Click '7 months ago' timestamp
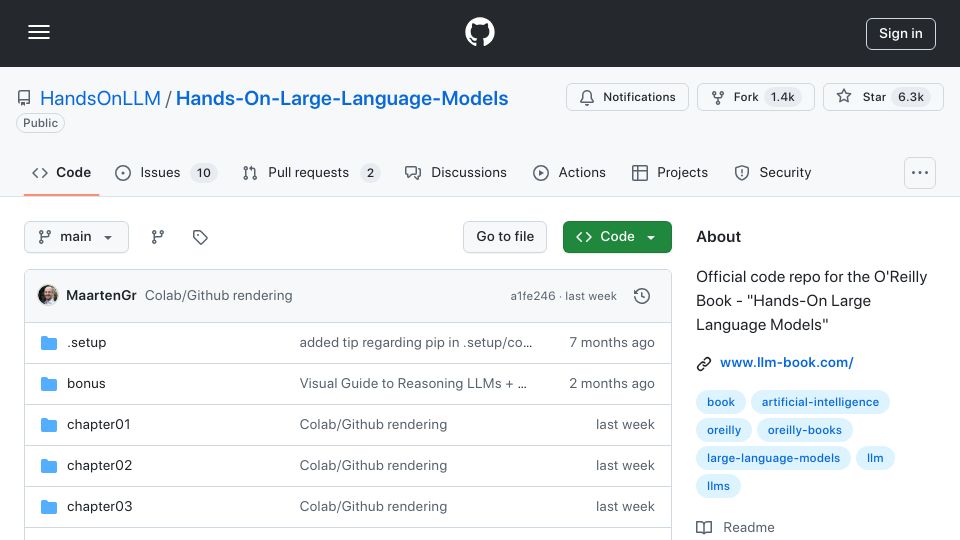 612,343
